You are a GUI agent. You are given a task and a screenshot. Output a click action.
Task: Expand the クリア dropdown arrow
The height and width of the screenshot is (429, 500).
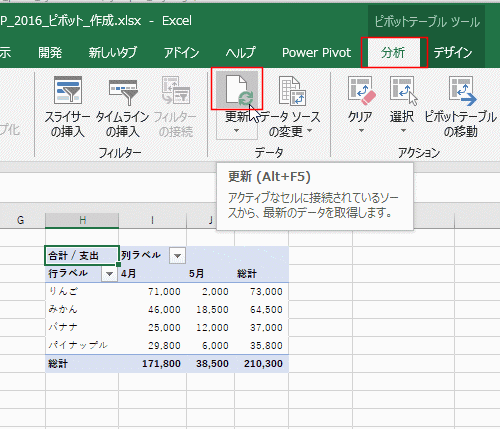coord(361,130)
